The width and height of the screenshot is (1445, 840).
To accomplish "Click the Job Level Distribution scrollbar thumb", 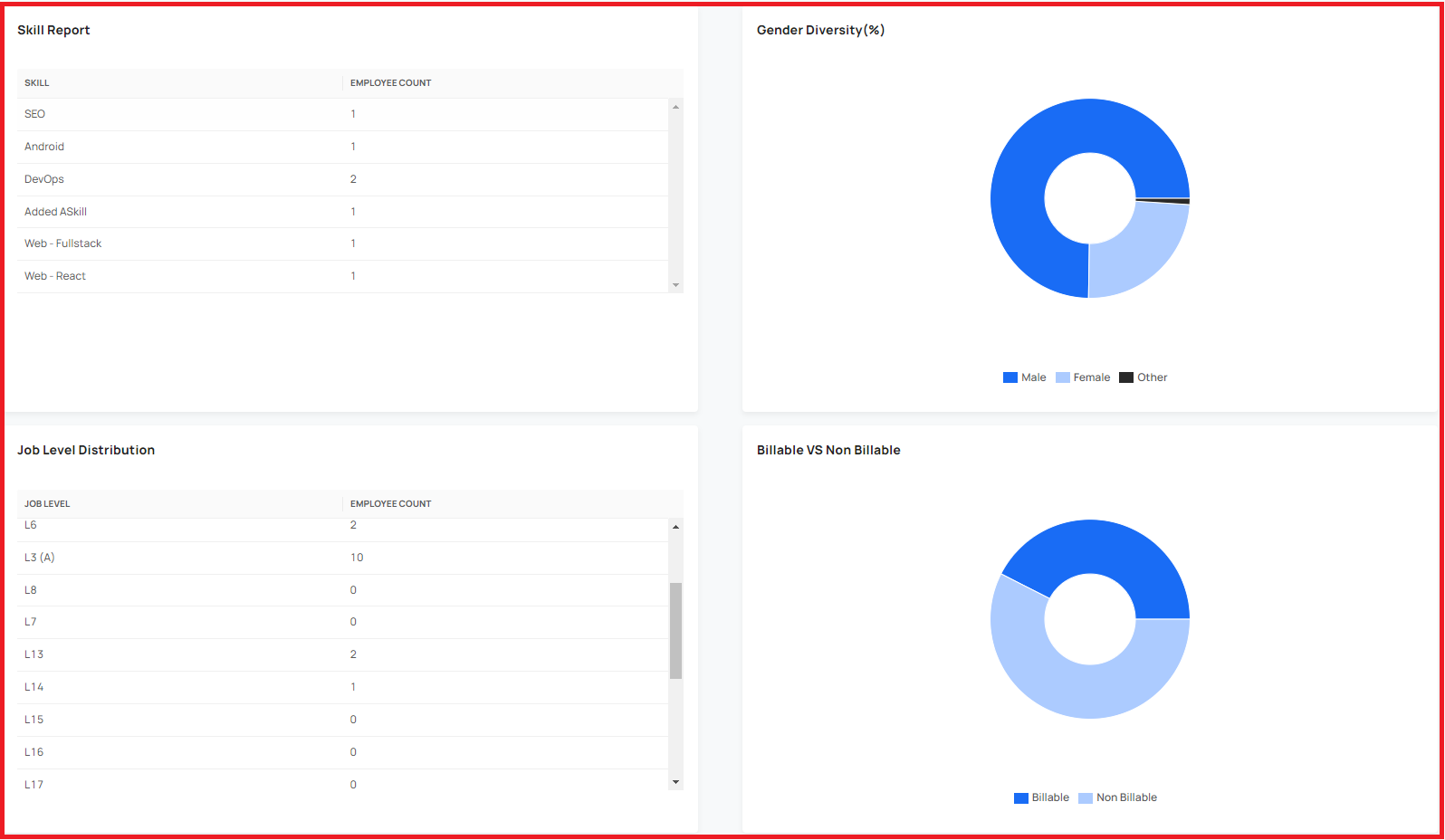I will 675,631.
